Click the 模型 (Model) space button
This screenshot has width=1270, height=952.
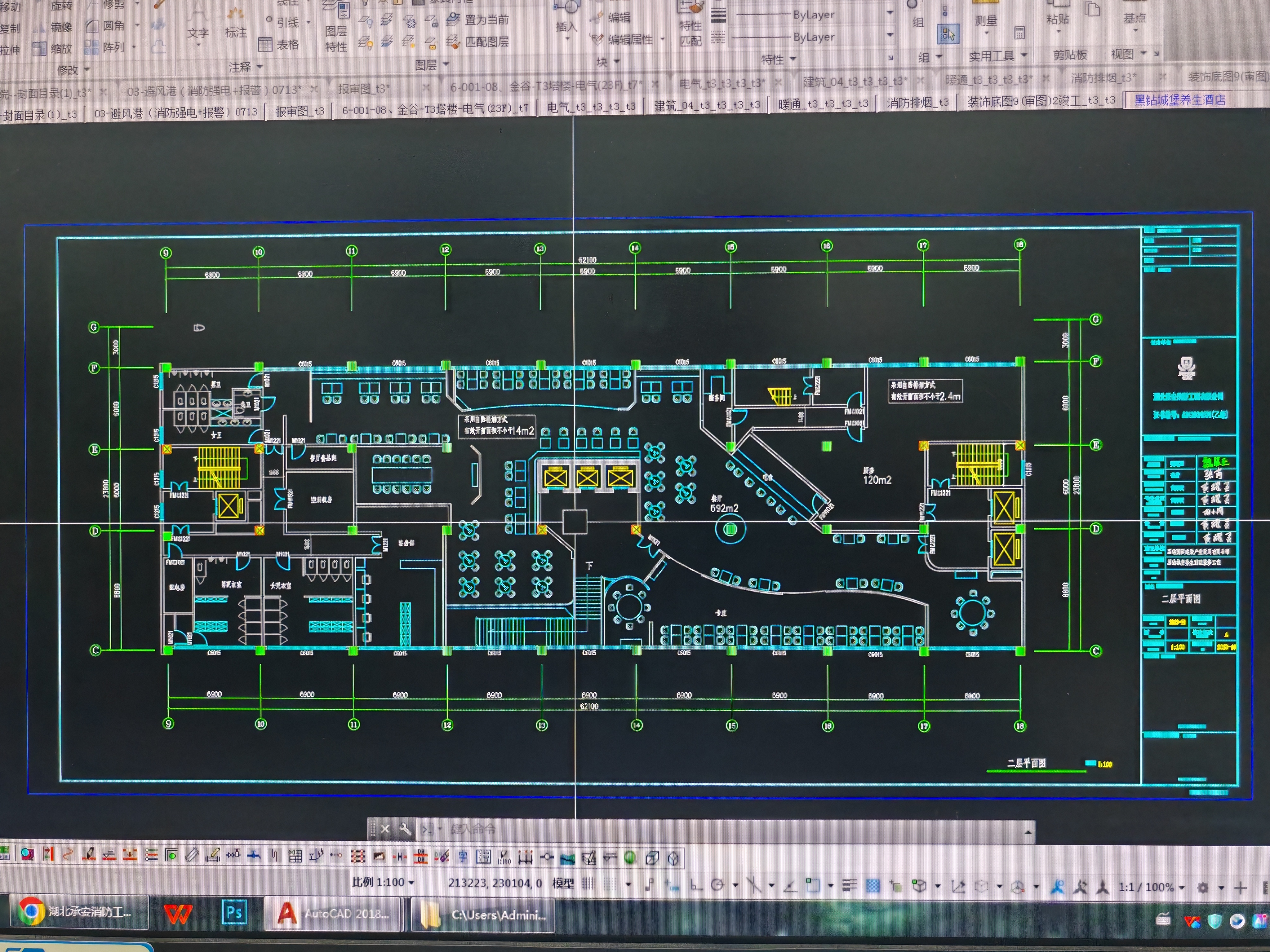(x=563, y=883)
